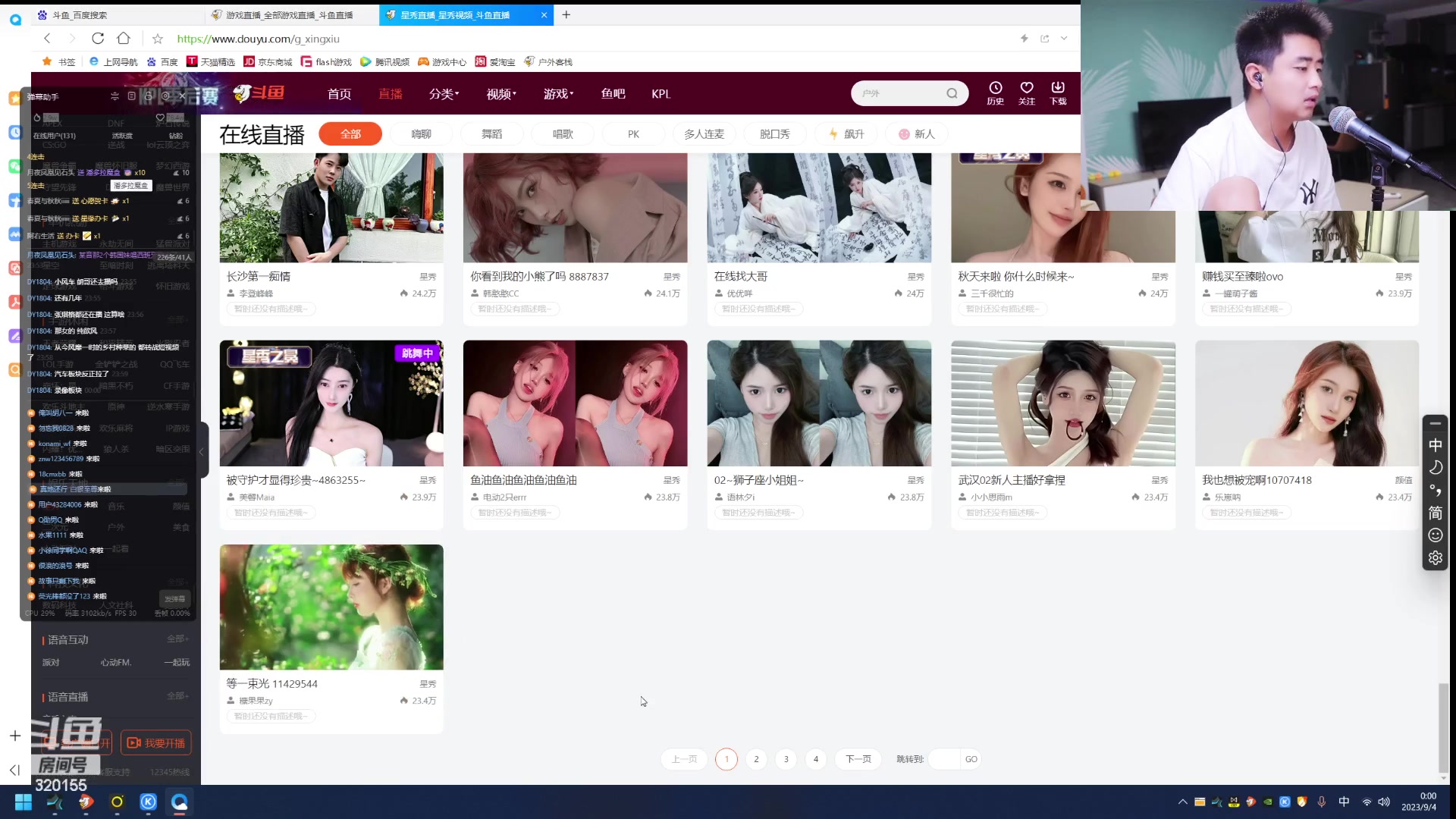Select the 舞蹈 category filter
Image resolution: width=1456 pixels, height=819 pixels.
point(492,134)
